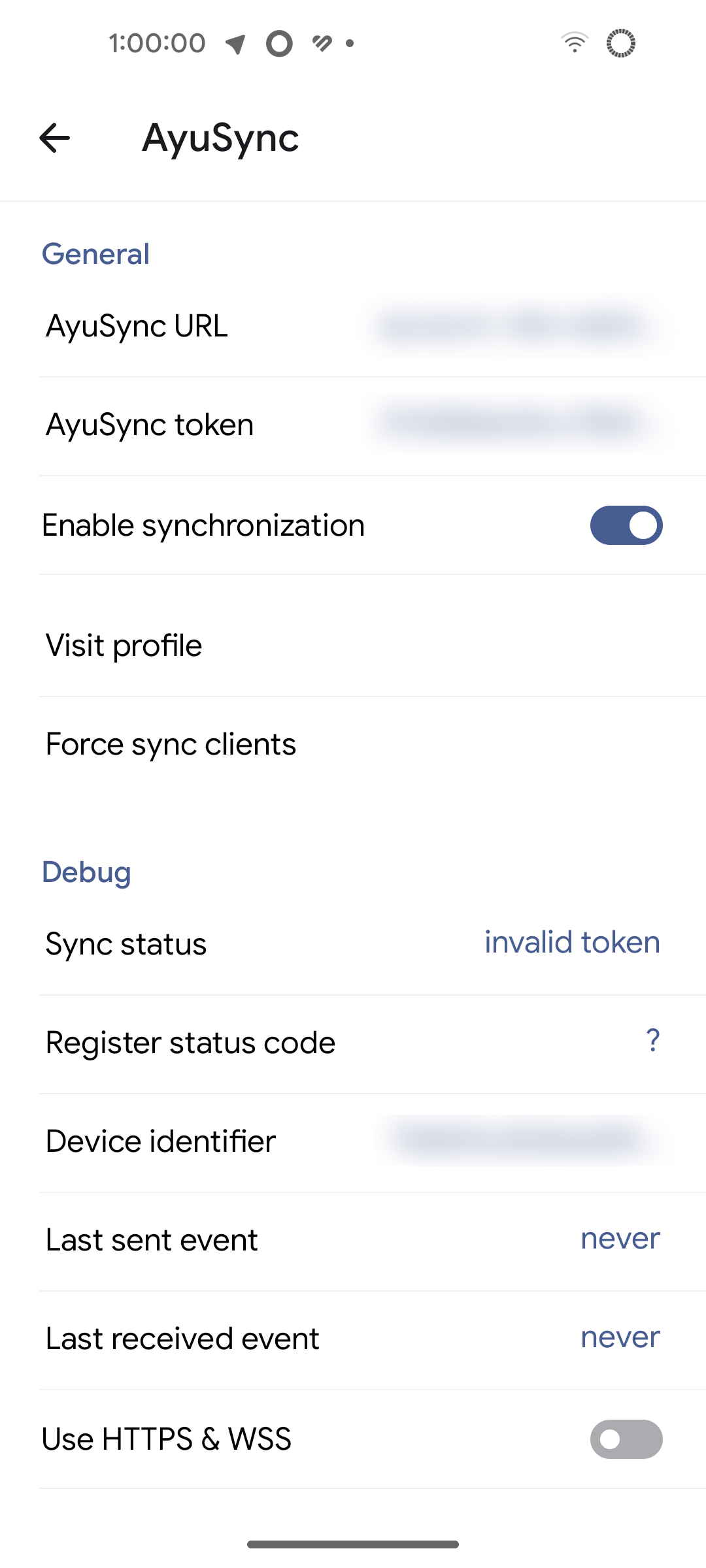
Task: Enable the Use HTTPS & WSS switch
Action: pos(626,1439)
